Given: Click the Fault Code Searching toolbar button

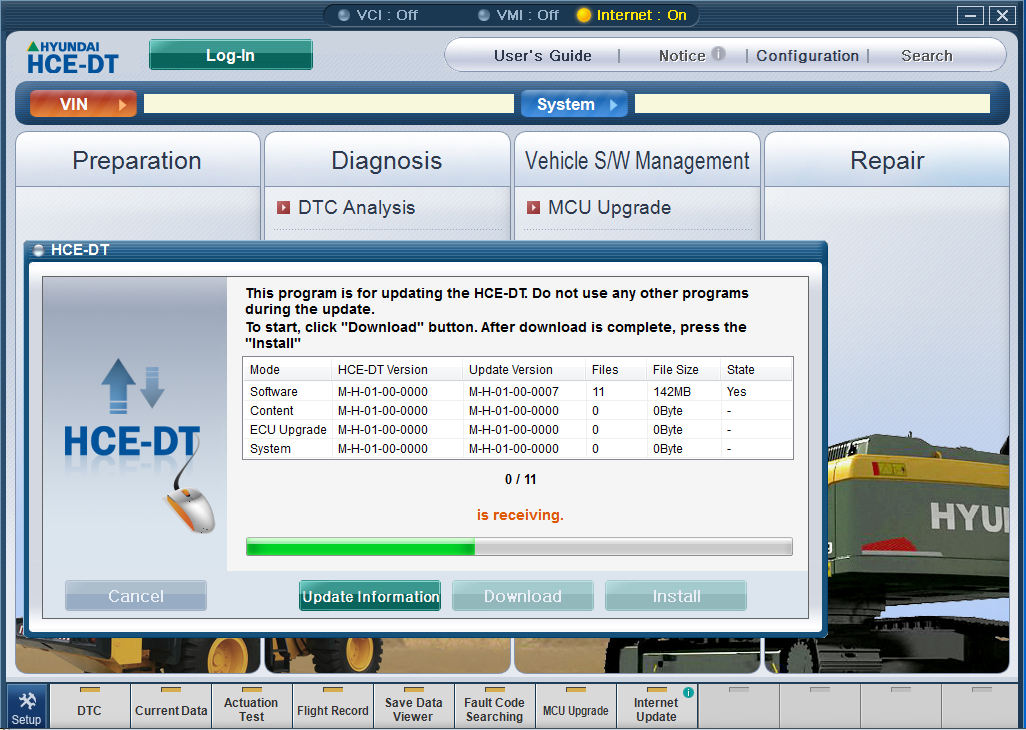Looking at the screenshot, I should pos(494,706).
